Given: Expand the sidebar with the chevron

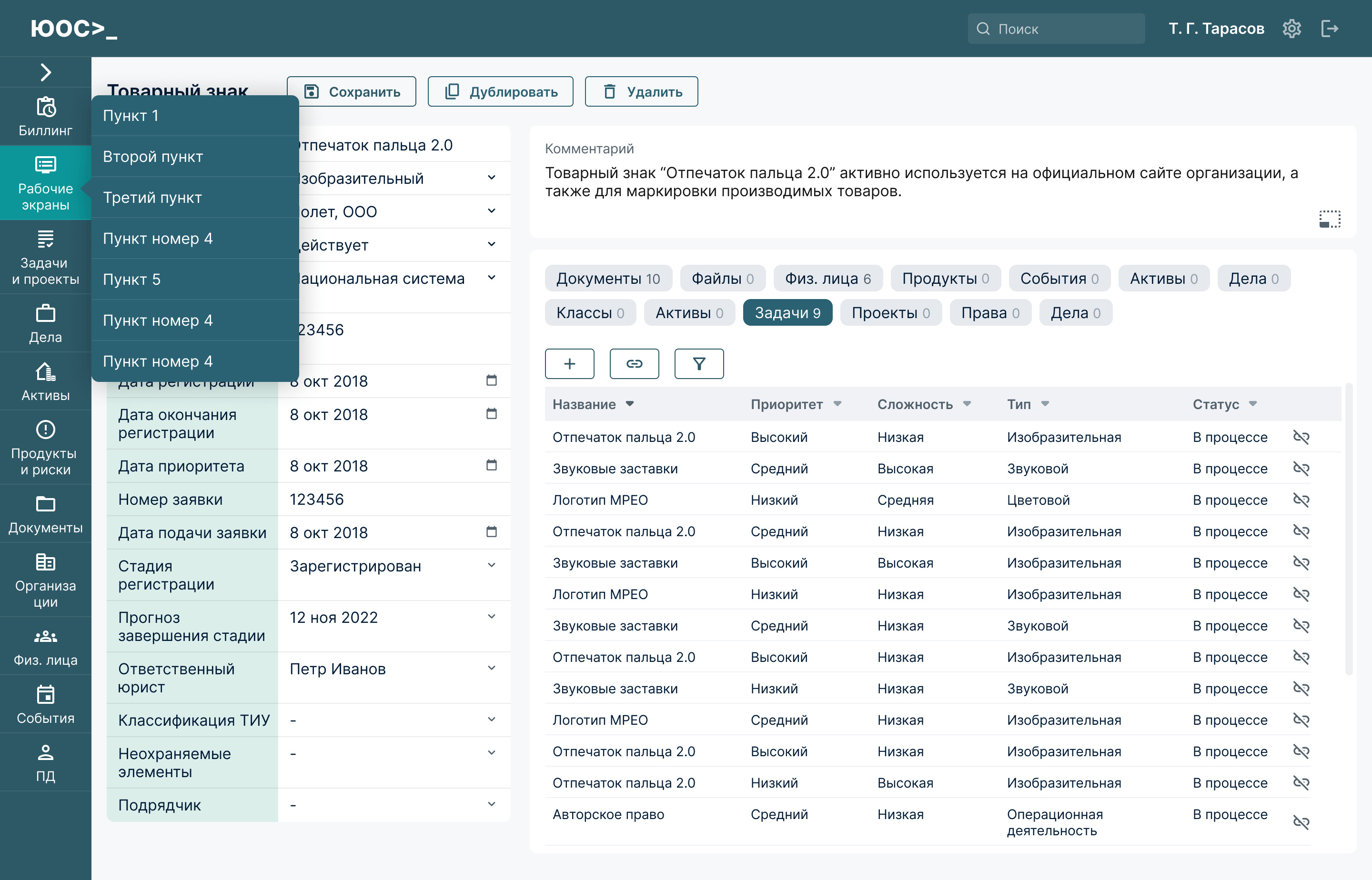Looking at the screenshot, I should pyautogui.click(x=45, y=72).
